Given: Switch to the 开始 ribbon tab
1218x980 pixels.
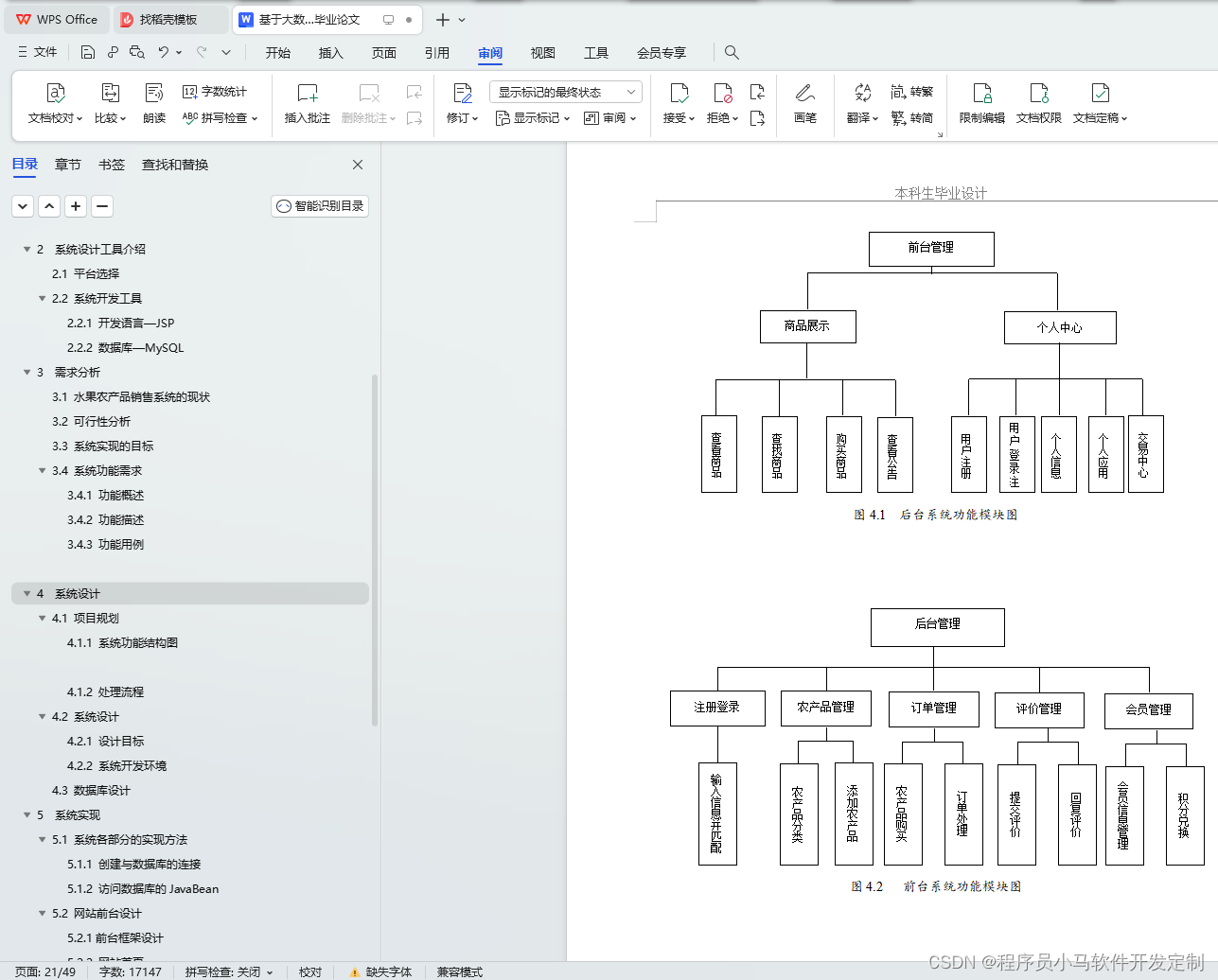Looking at the screenshot, I should 278,52.
